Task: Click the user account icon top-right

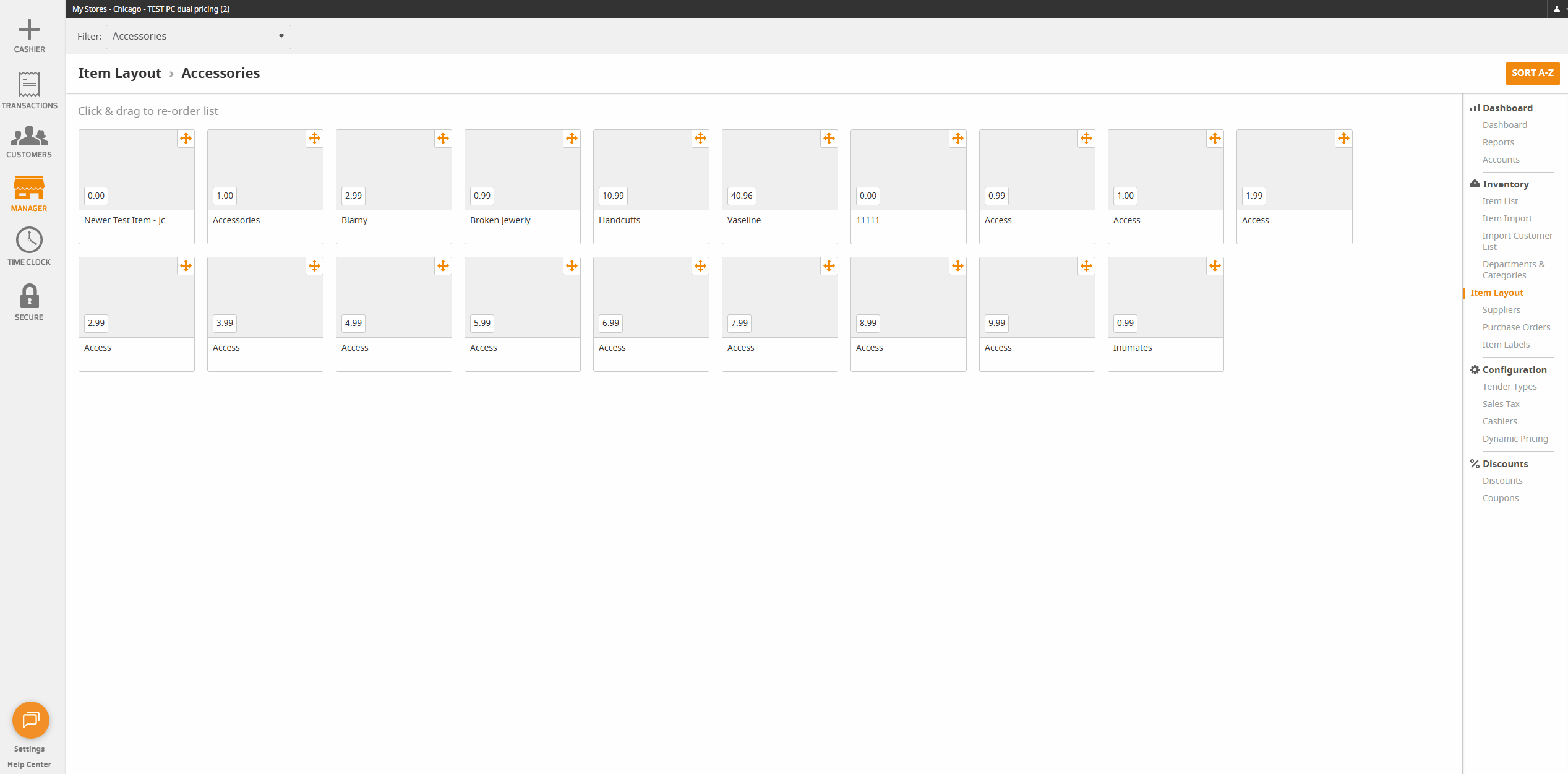Action: click(1557, 9)
